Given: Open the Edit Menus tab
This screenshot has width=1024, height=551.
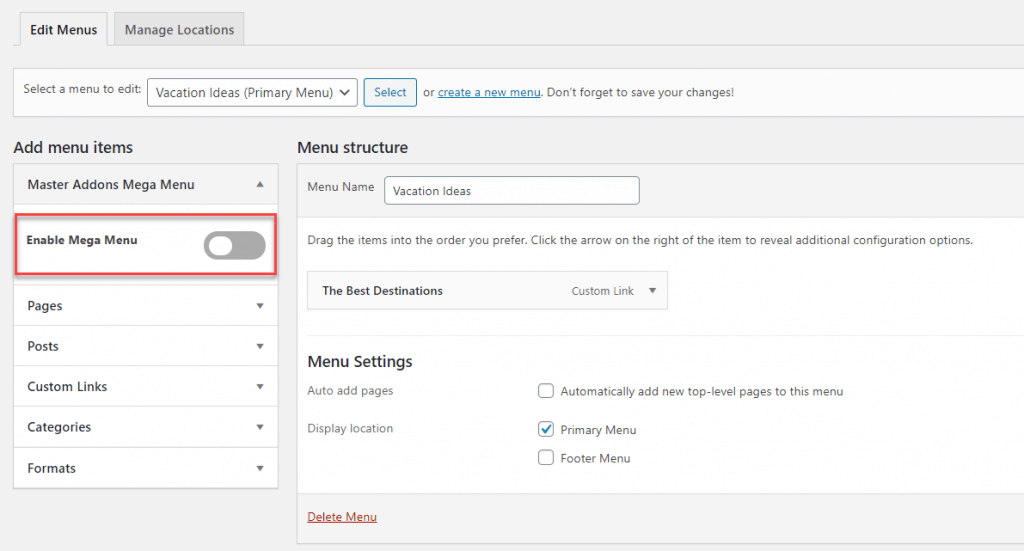Looking at the screenshot, I should click(x=64, y=30).
